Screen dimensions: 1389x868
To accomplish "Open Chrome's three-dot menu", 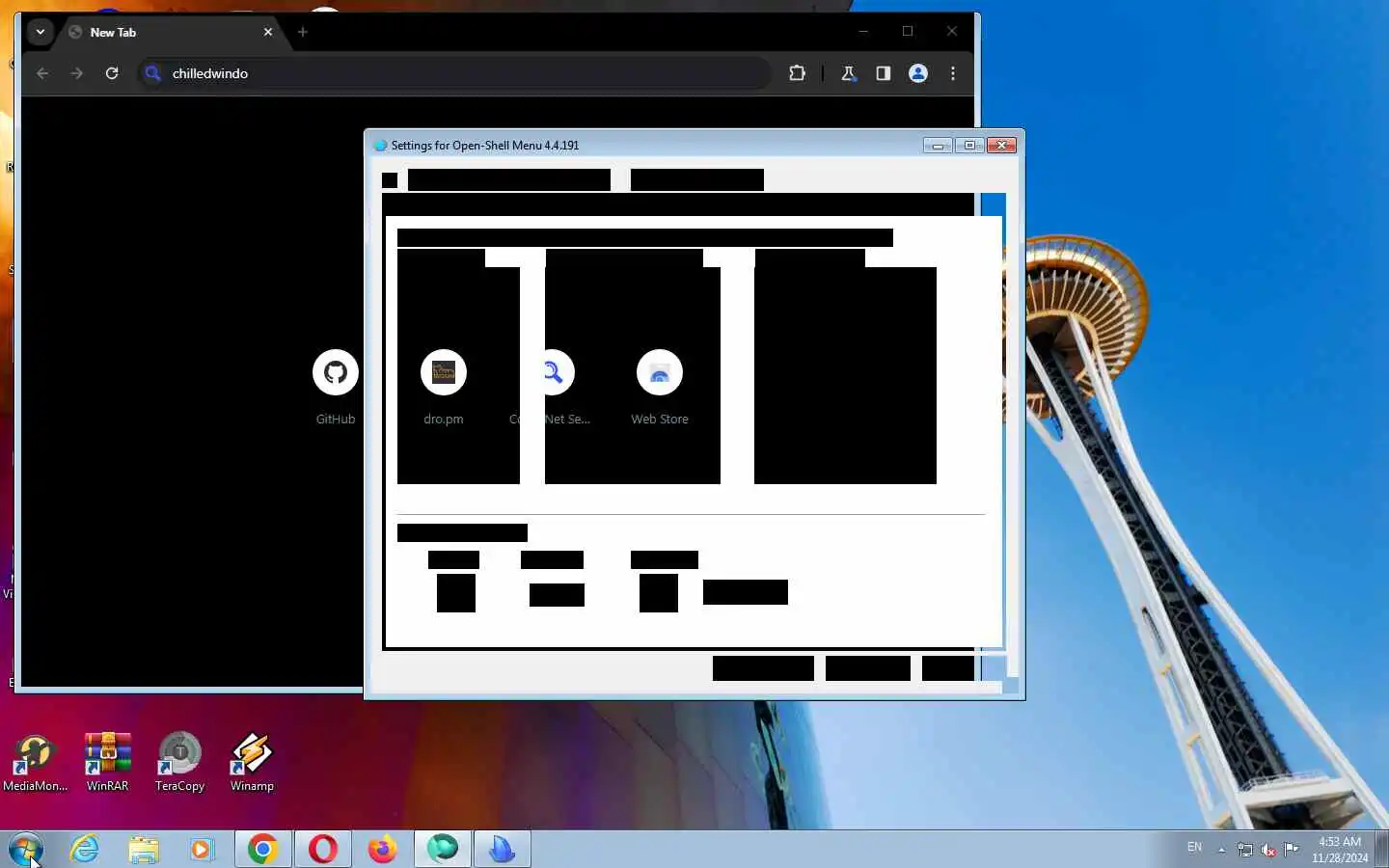I will pos(953,73).
